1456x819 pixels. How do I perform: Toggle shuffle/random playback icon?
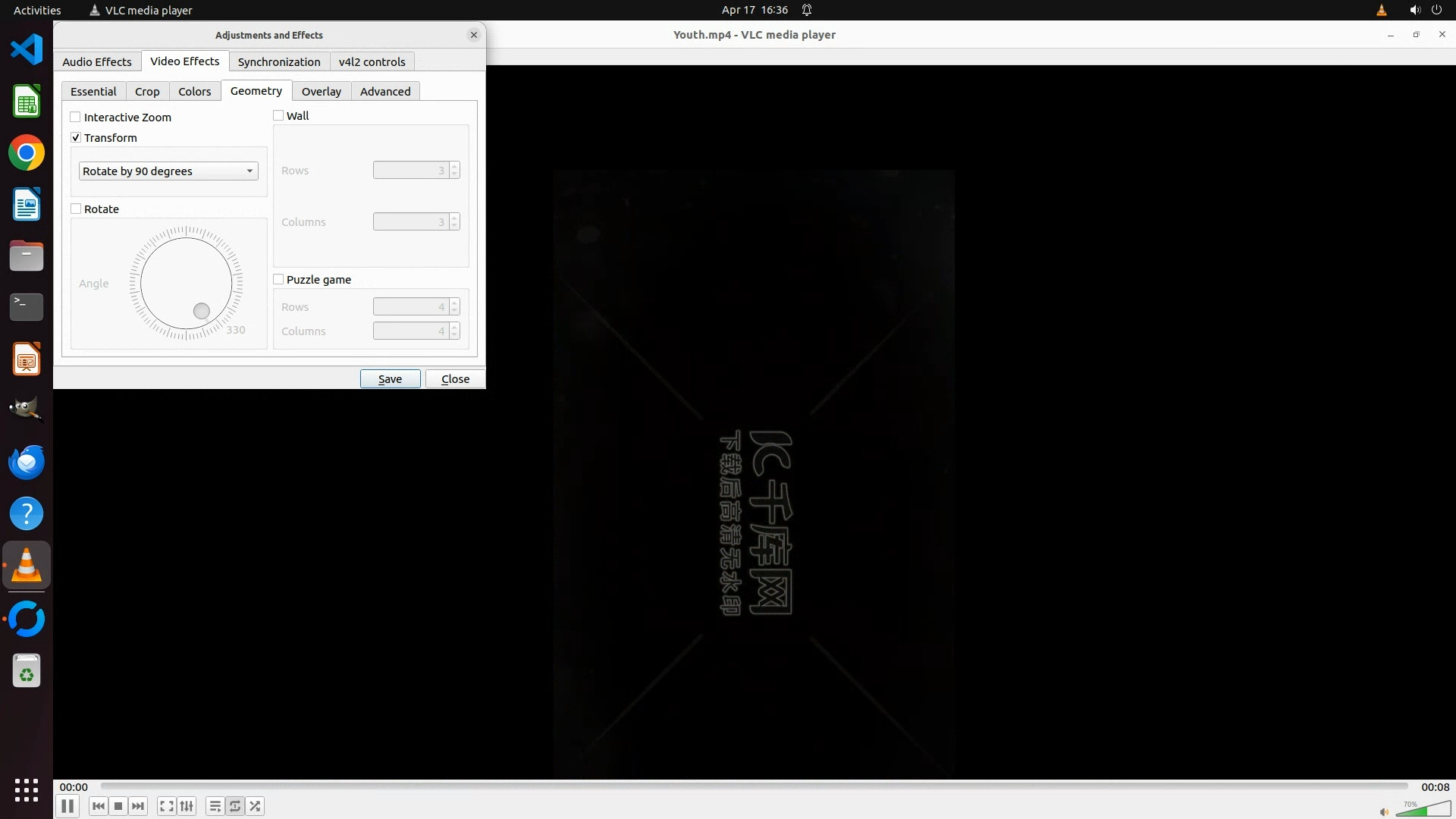point(256,806)
